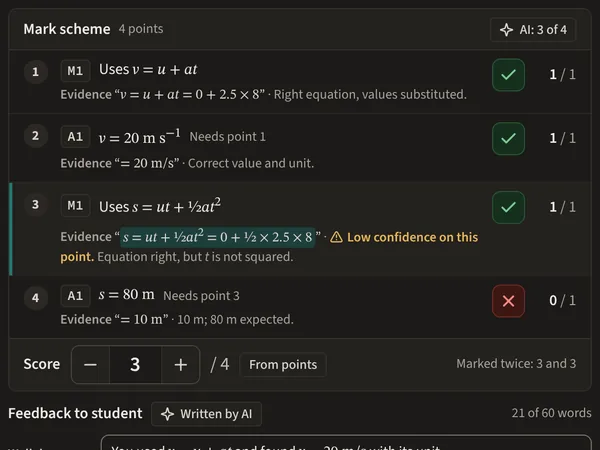Toggle the green checkmark for point 2
The height and width of the screenshot is (450, 600).
[508, 139]
